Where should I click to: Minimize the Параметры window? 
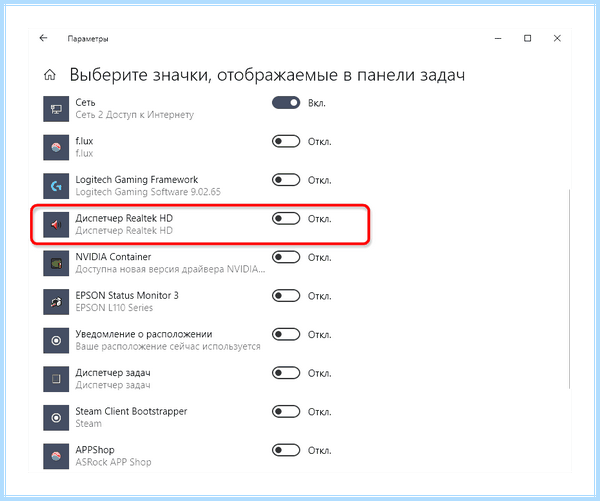tap(498, 38)
